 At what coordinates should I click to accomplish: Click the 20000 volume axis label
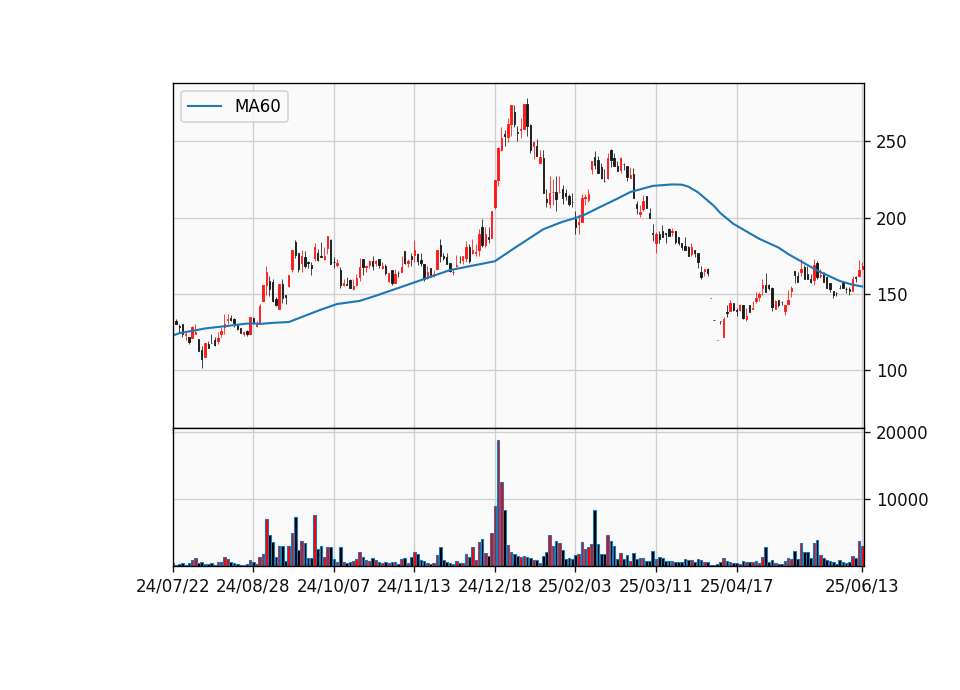pos(902,433)
